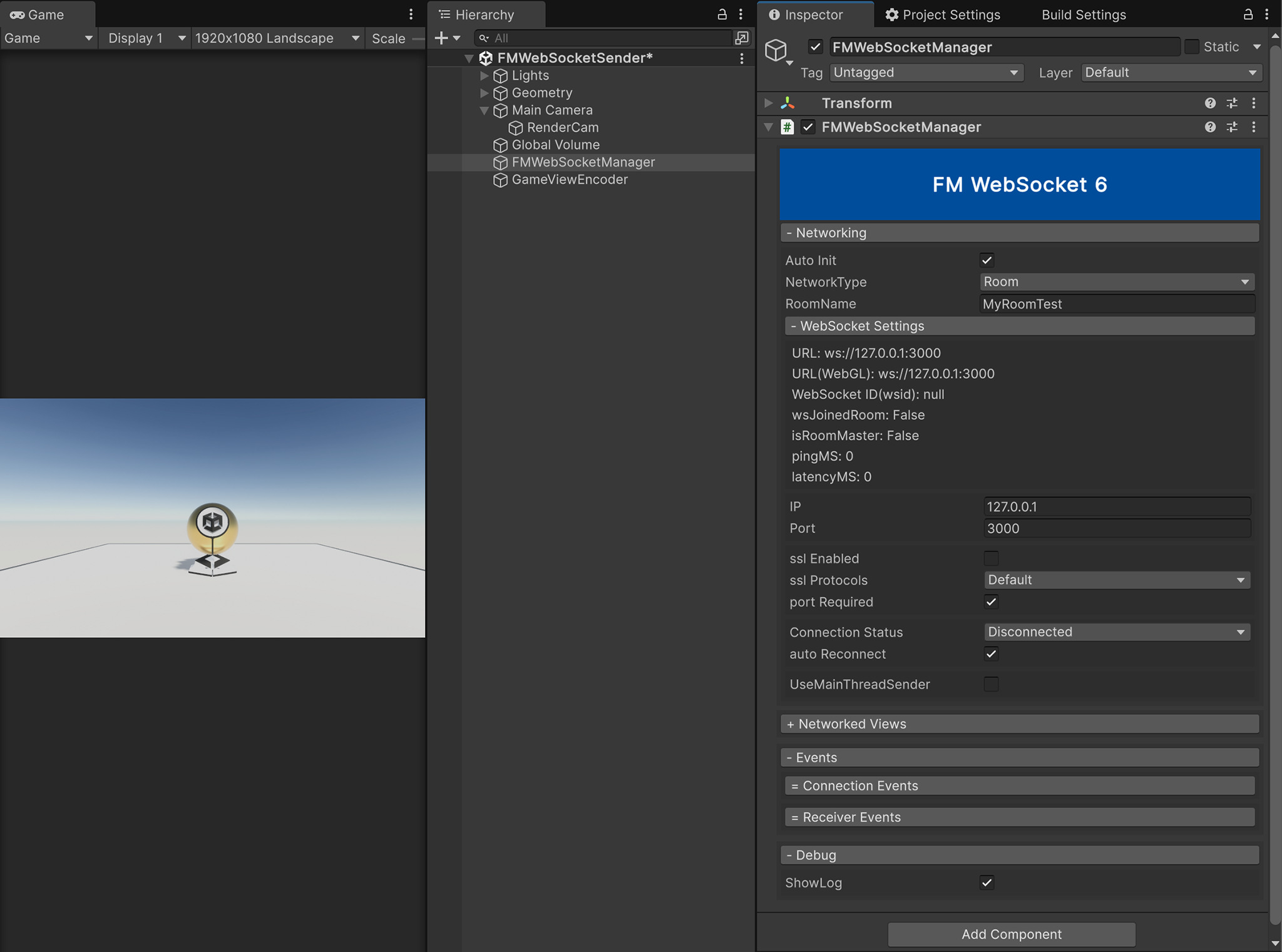Enable the ssl Enabled checkbox
This screenshot has height=952, width=1282.
pyautogui.click(x=991, y=558)
